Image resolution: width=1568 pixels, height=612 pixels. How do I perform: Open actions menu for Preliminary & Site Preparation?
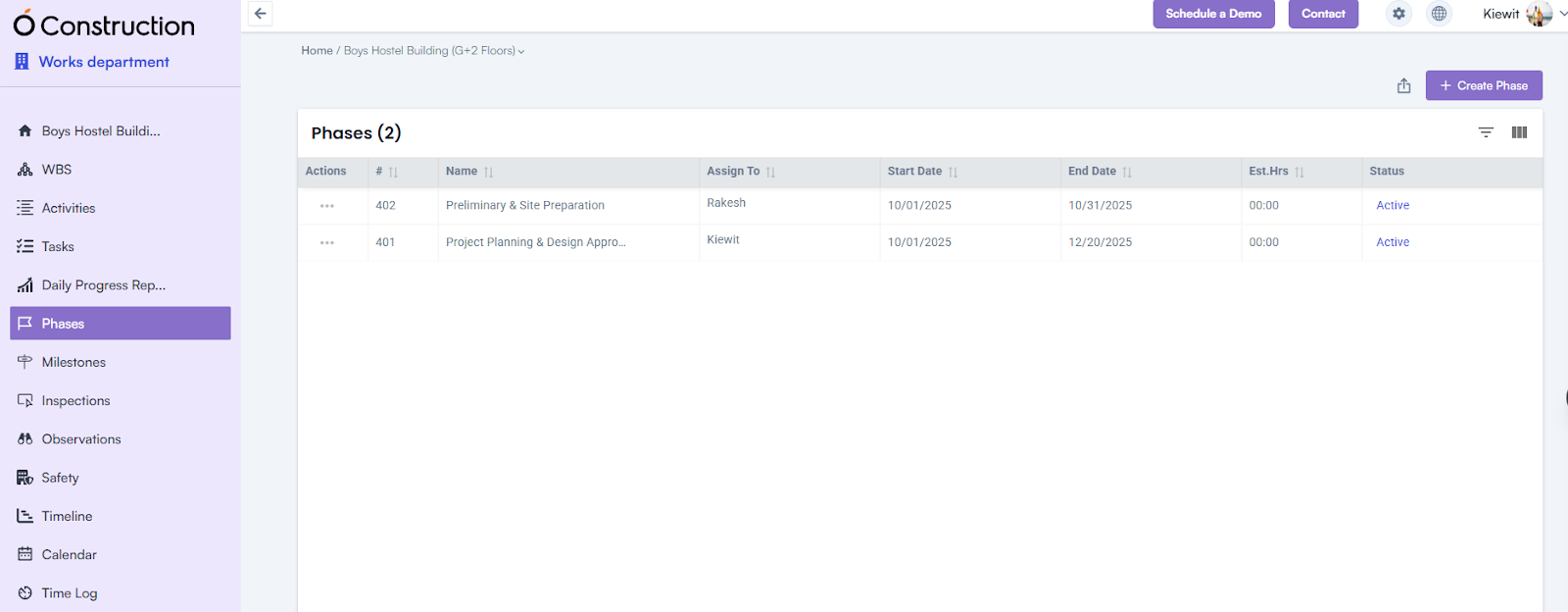[326, 206]
